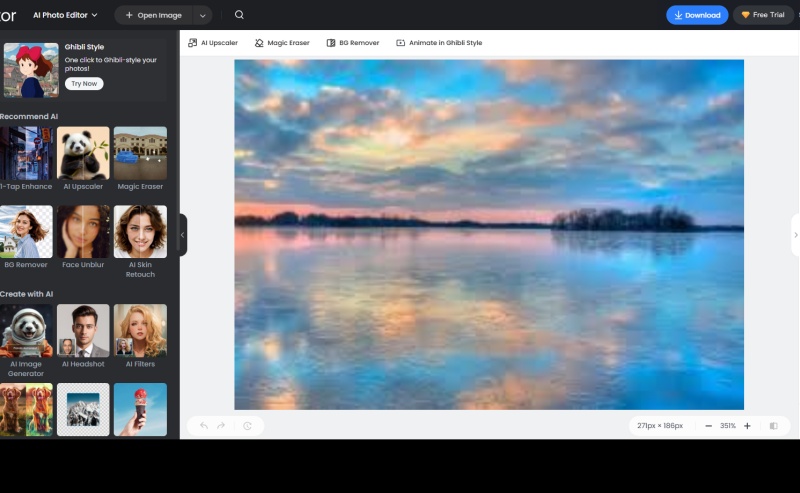The height and width of the screenshot is (493, 800).
Task: Click the Free Trial button
Action: click(764, 15)
